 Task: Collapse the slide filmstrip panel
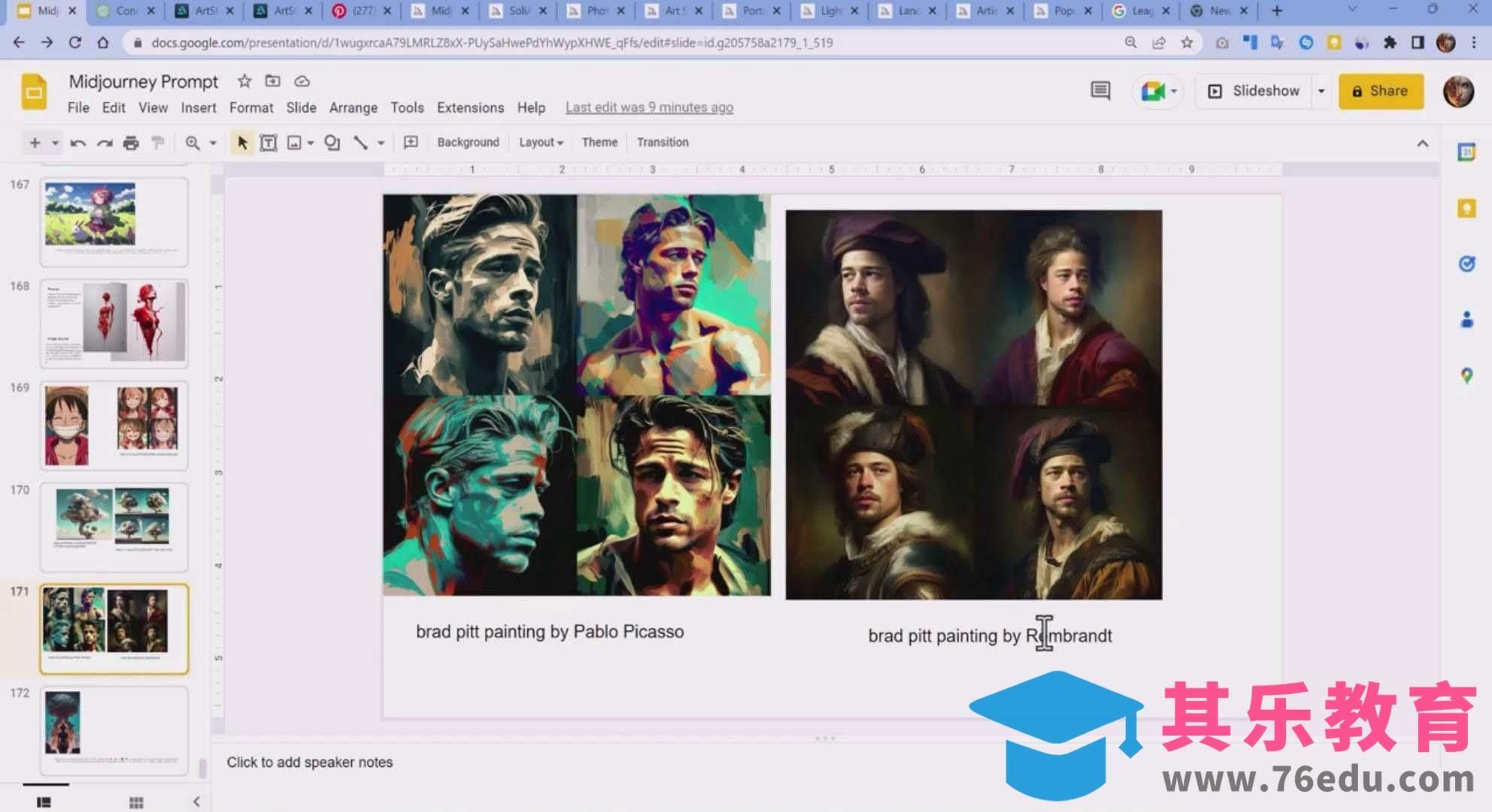(196, 801)
